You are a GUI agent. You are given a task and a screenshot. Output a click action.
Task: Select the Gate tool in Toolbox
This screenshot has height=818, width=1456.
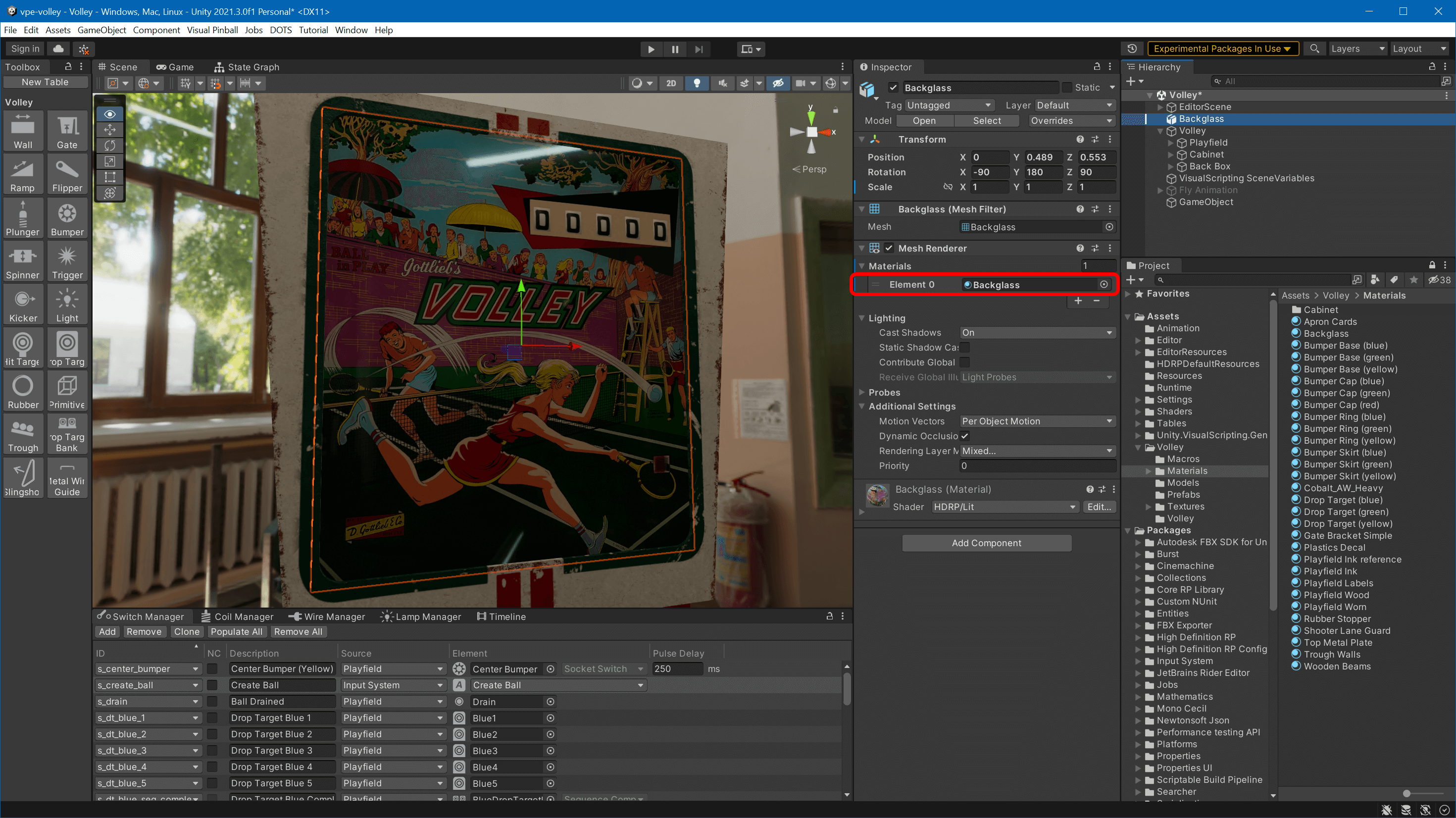pyautogui.click(x=67, y=131)
